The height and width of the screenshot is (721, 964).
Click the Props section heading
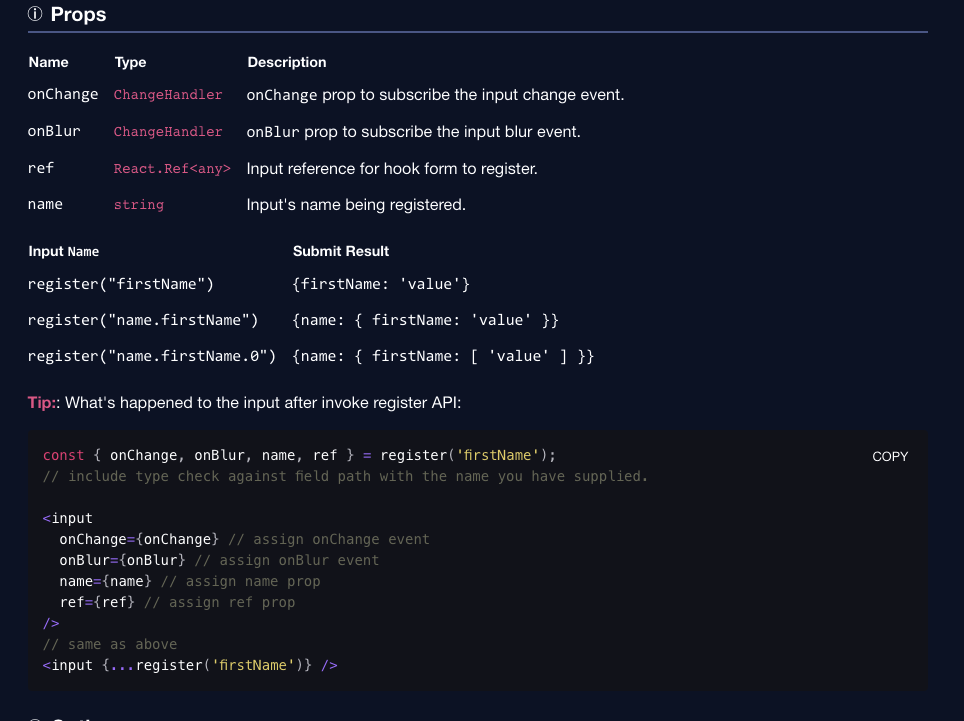(78, 14)
